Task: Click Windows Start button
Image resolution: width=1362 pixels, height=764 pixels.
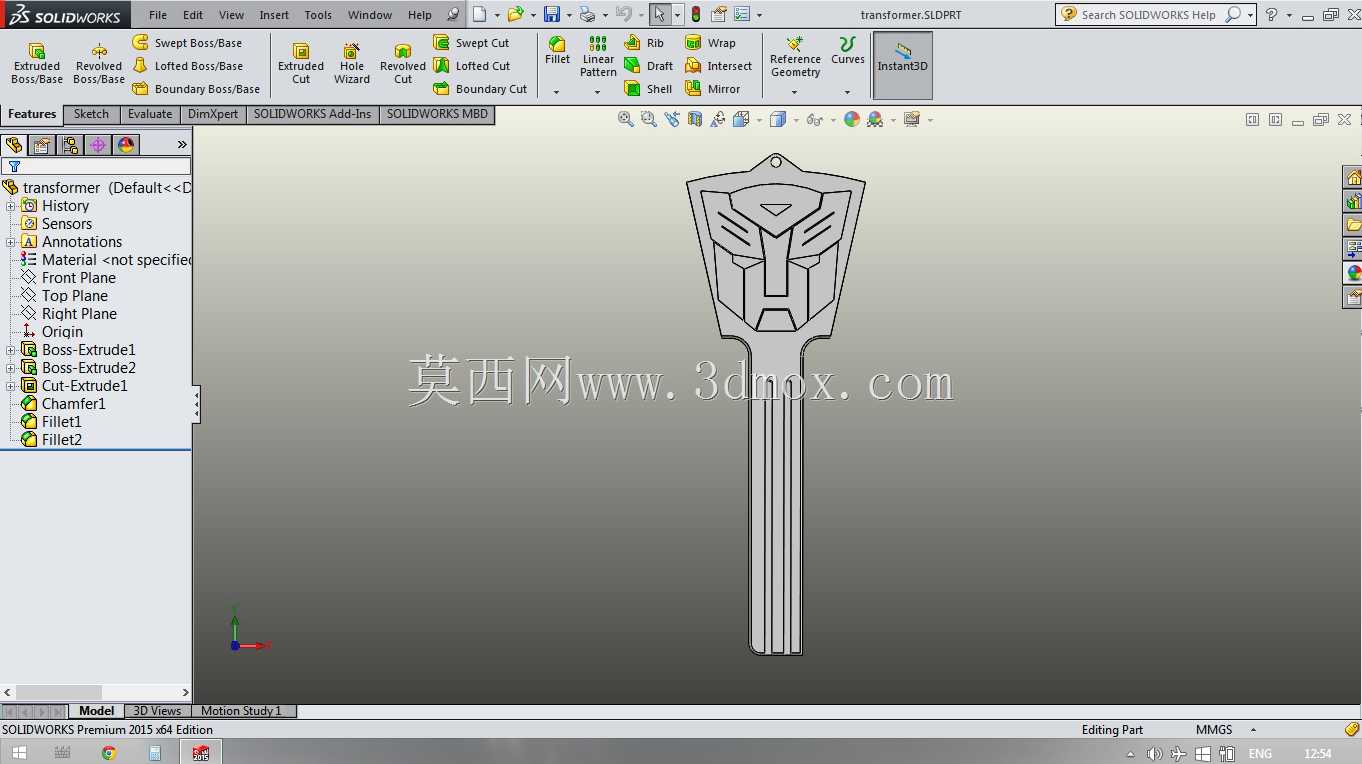Action: pos(19,753)
